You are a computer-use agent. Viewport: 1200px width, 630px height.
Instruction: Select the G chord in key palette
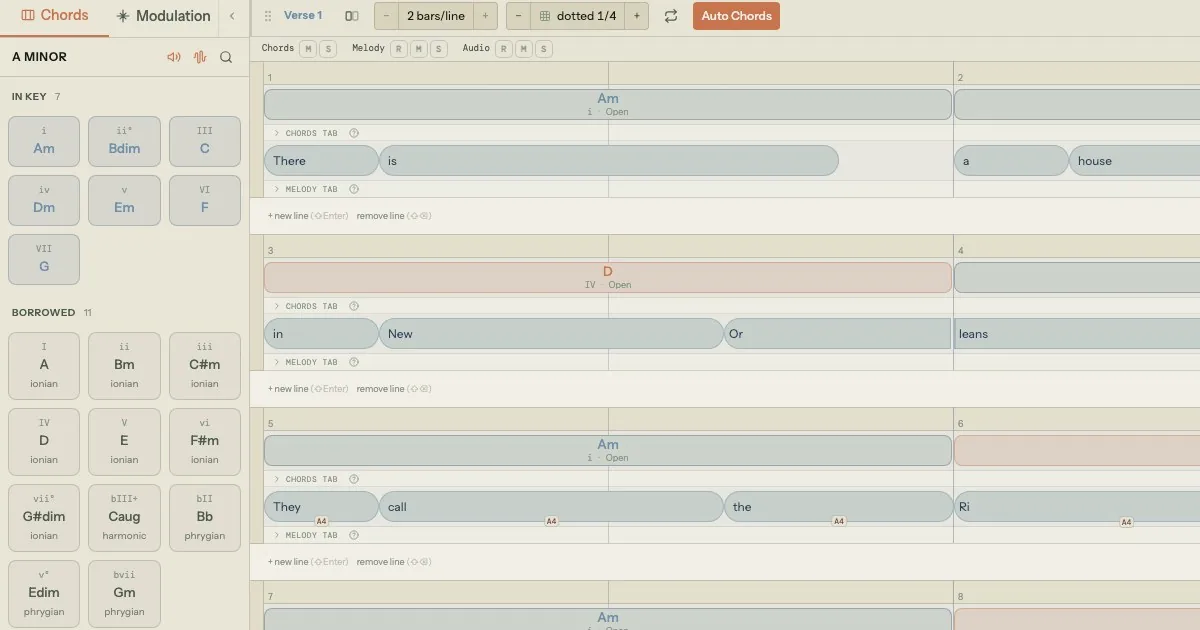44,259
